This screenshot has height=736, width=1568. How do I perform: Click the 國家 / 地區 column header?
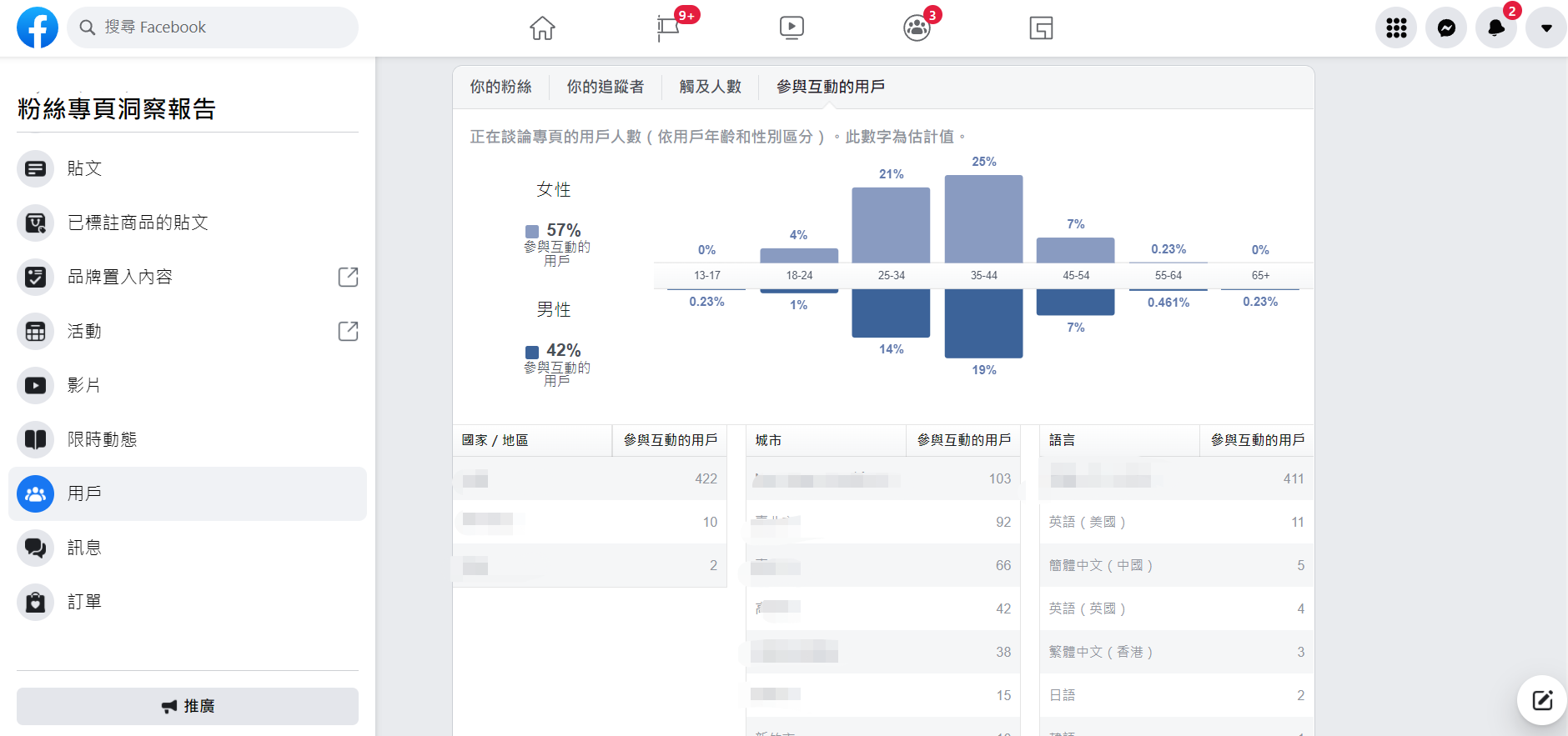[532, 440]
